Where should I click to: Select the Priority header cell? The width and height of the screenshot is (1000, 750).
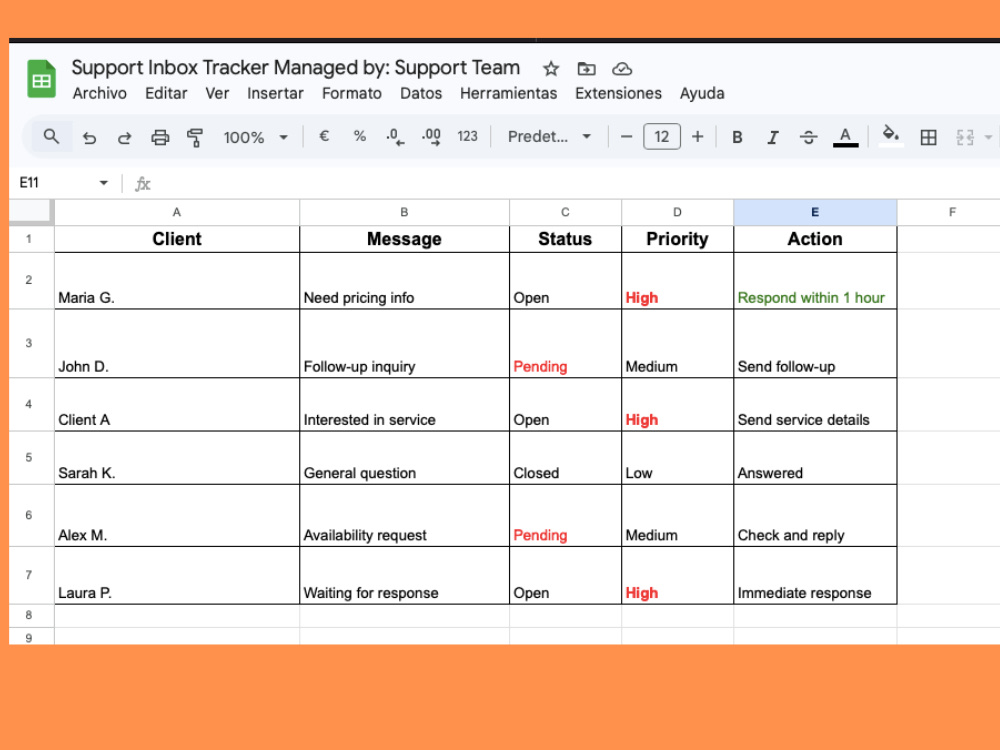(x=677, y=239)
